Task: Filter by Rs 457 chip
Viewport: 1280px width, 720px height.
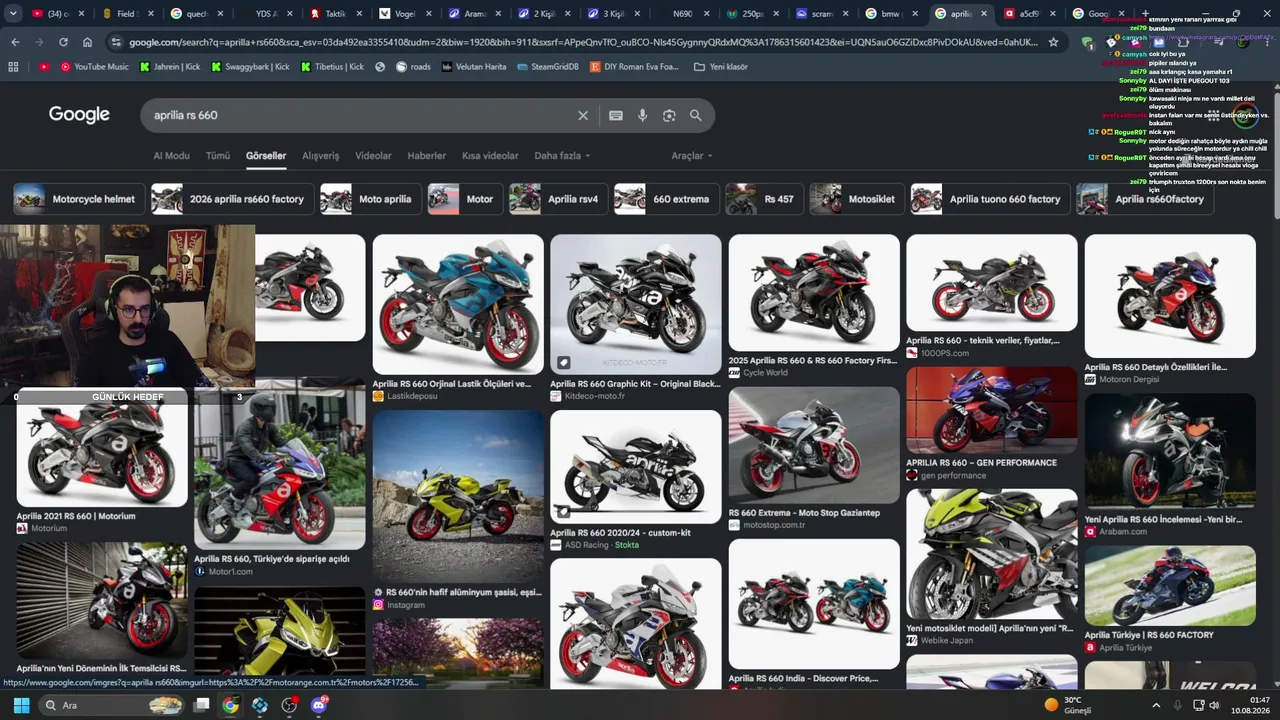Action: 764,199
